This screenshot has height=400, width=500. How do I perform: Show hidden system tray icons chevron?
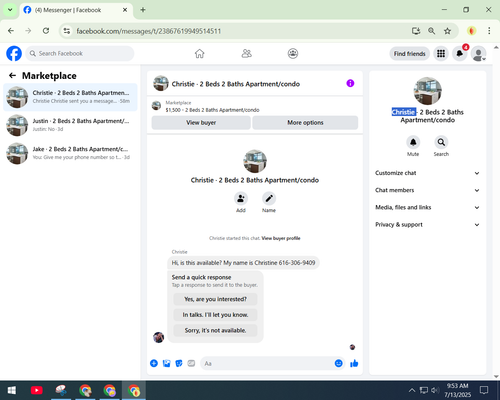click(x=412, y=390)
